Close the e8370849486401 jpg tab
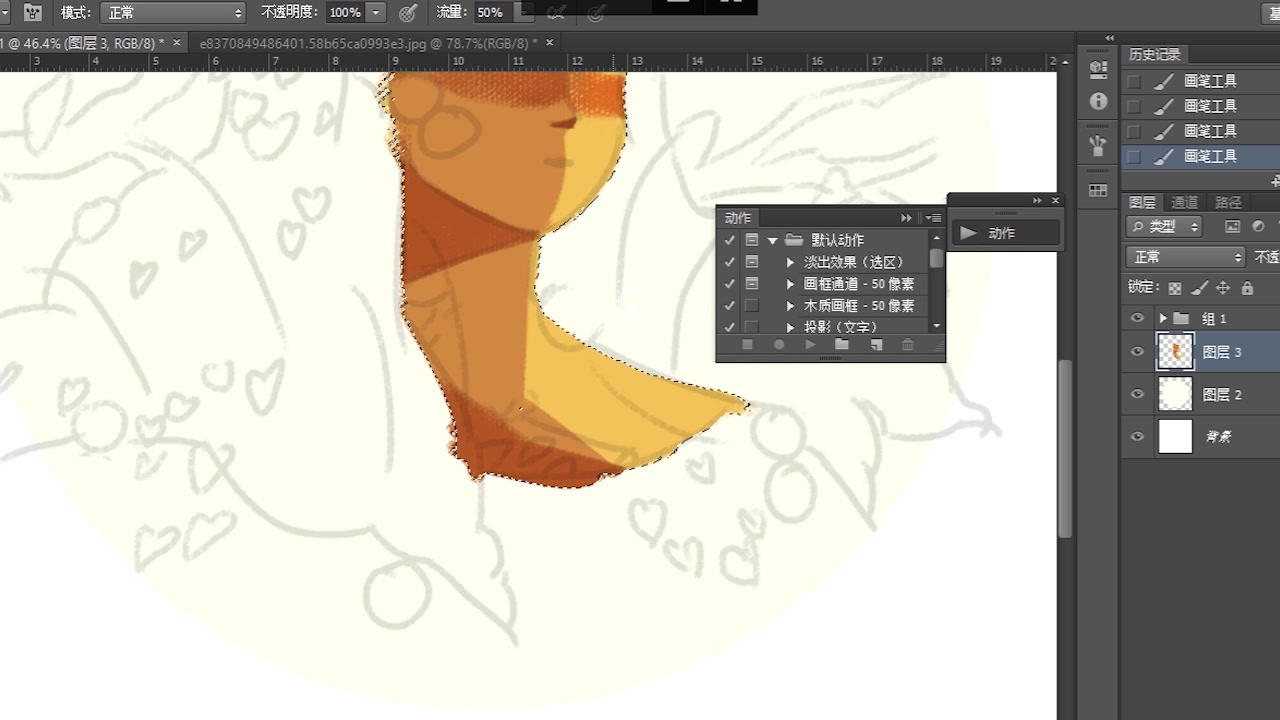This screenshot has width=1280, height=720. [550, 43]
